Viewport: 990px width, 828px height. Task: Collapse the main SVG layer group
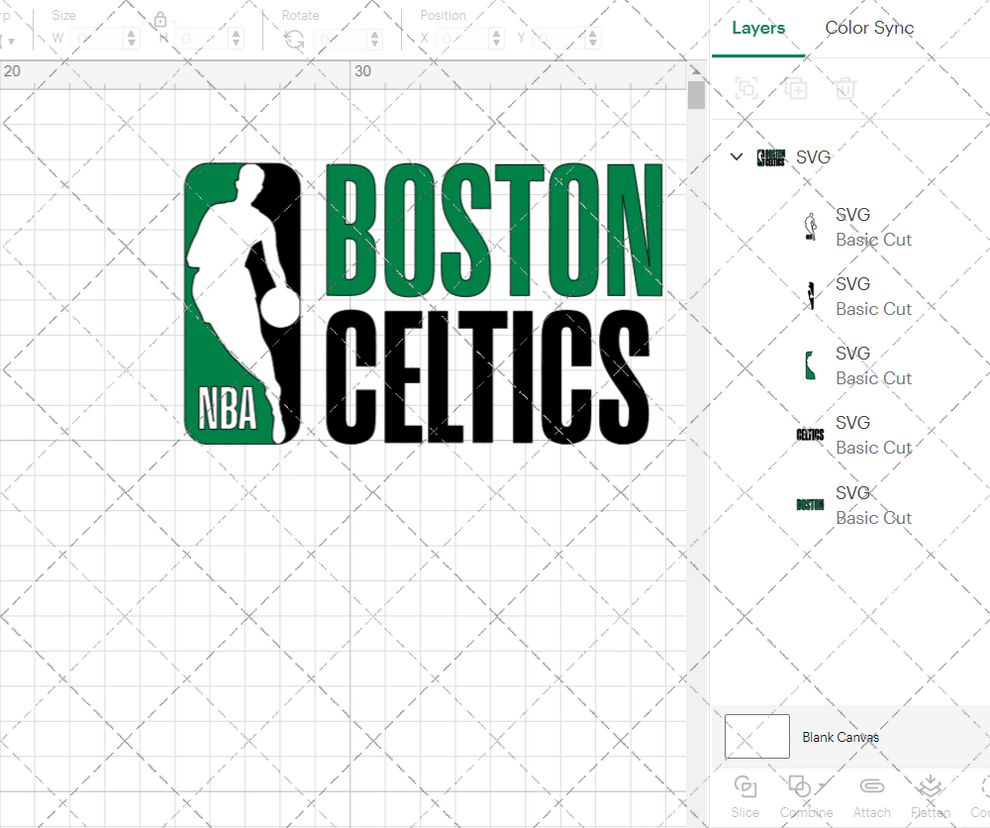pyautogui.click(x=737, y=157)
